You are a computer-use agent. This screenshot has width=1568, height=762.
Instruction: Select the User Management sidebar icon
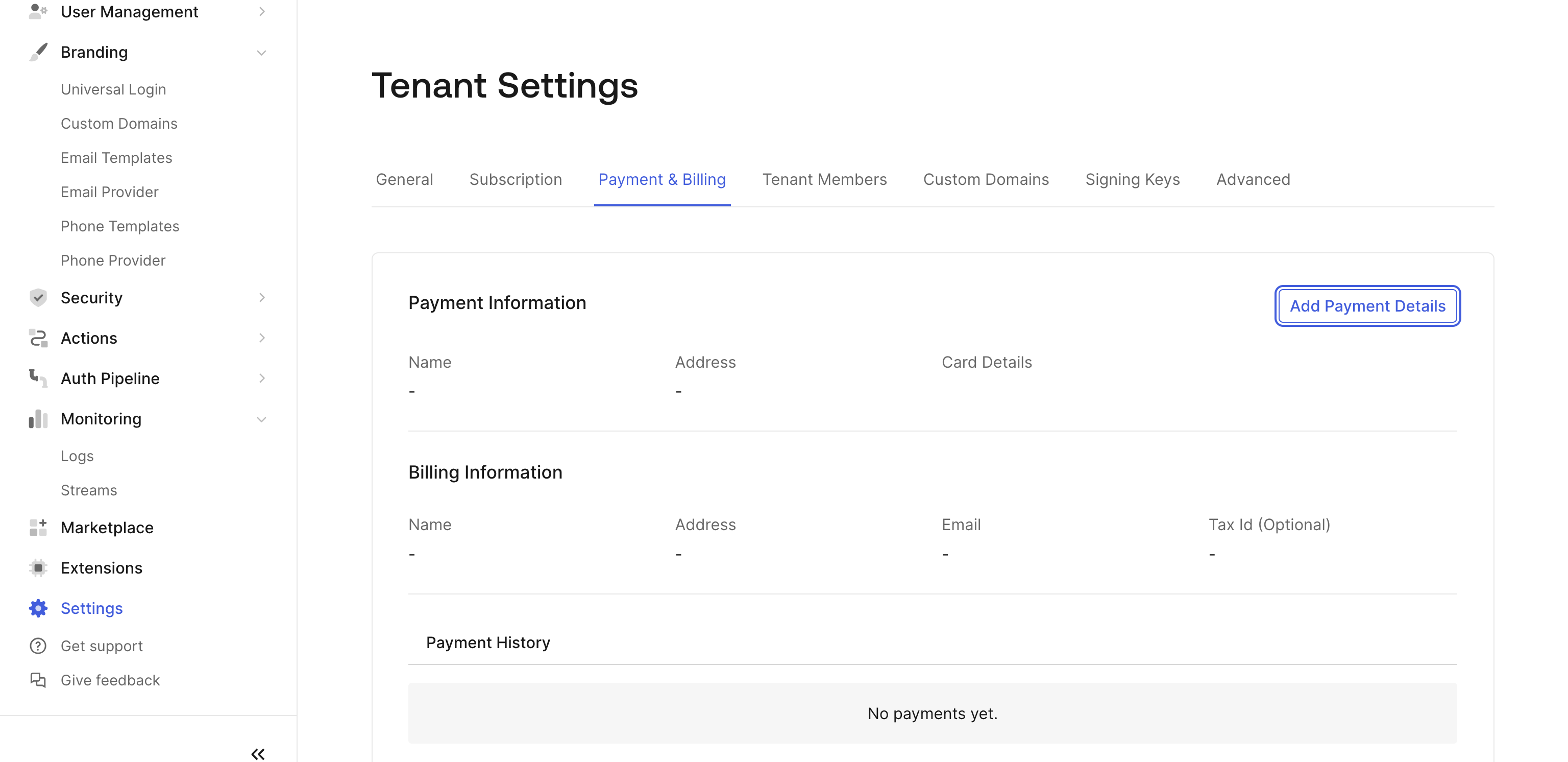coord(38,11)
